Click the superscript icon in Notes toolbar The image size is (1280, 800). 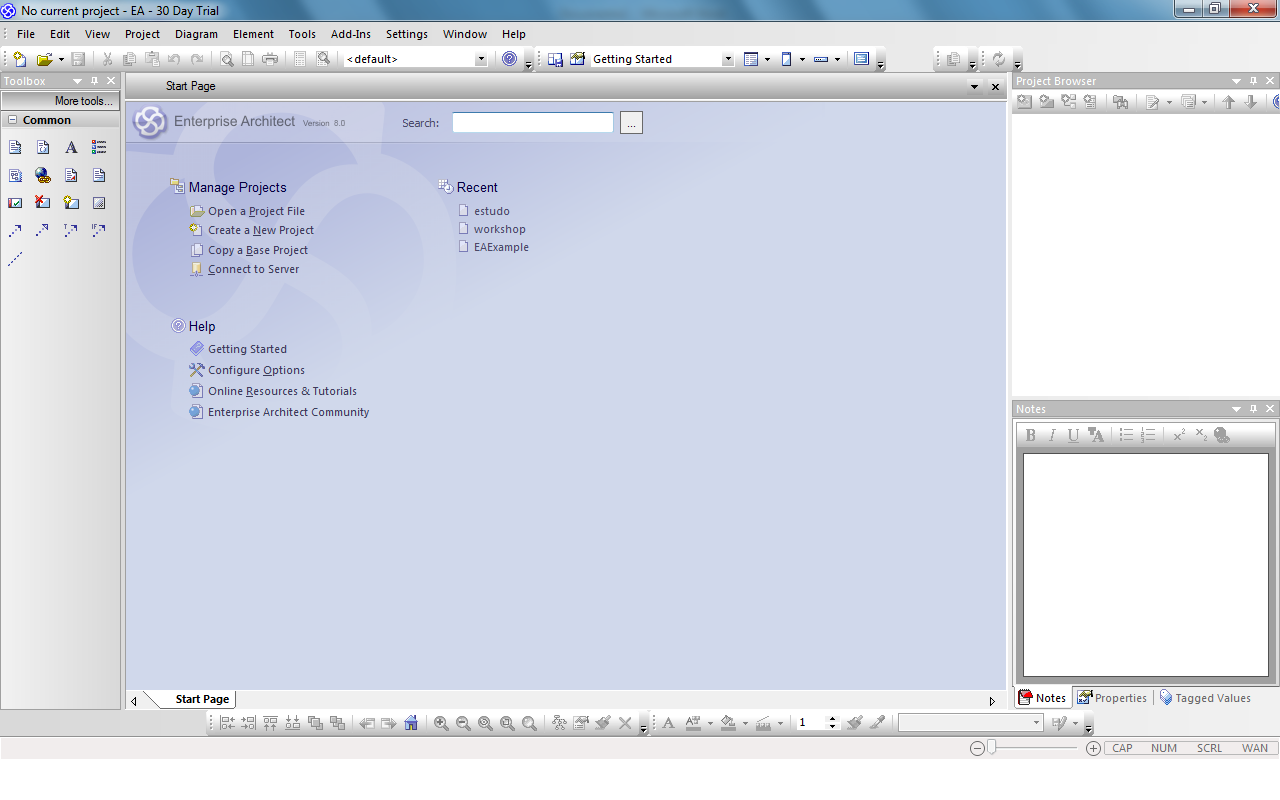(x=1179, y=435)
